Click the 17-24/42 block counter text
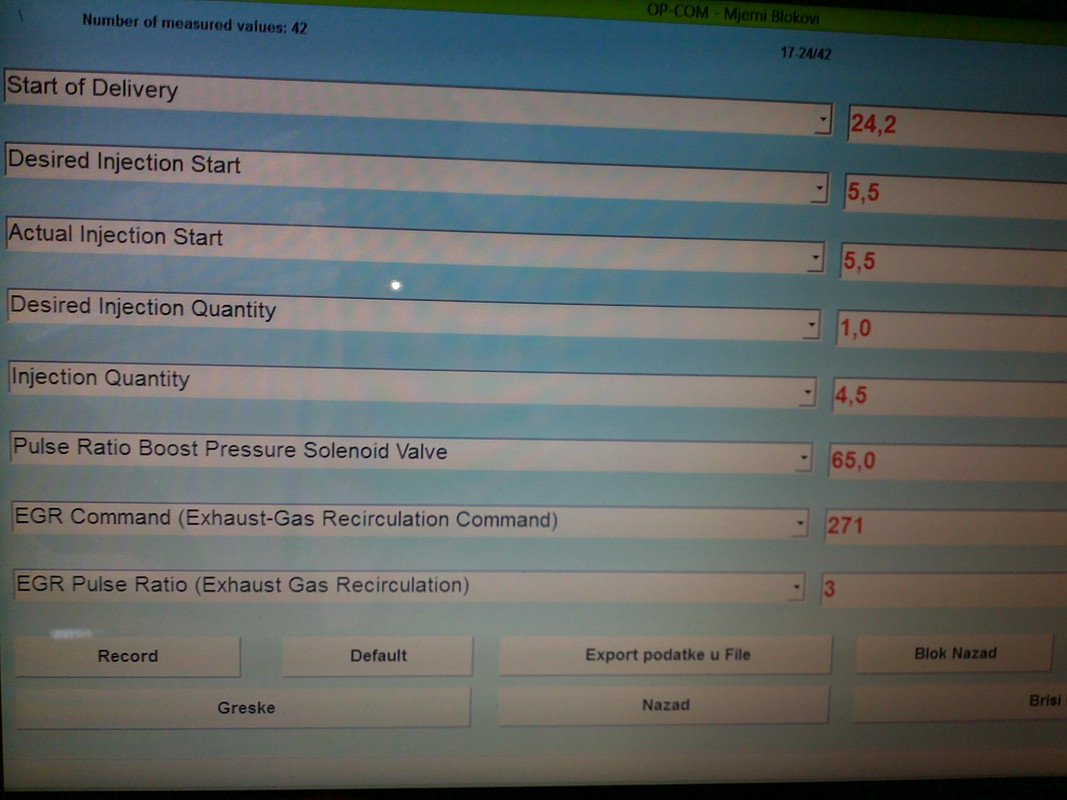Image resolution: width=1067 pixels, height=800 pixels. coord(806,53)
